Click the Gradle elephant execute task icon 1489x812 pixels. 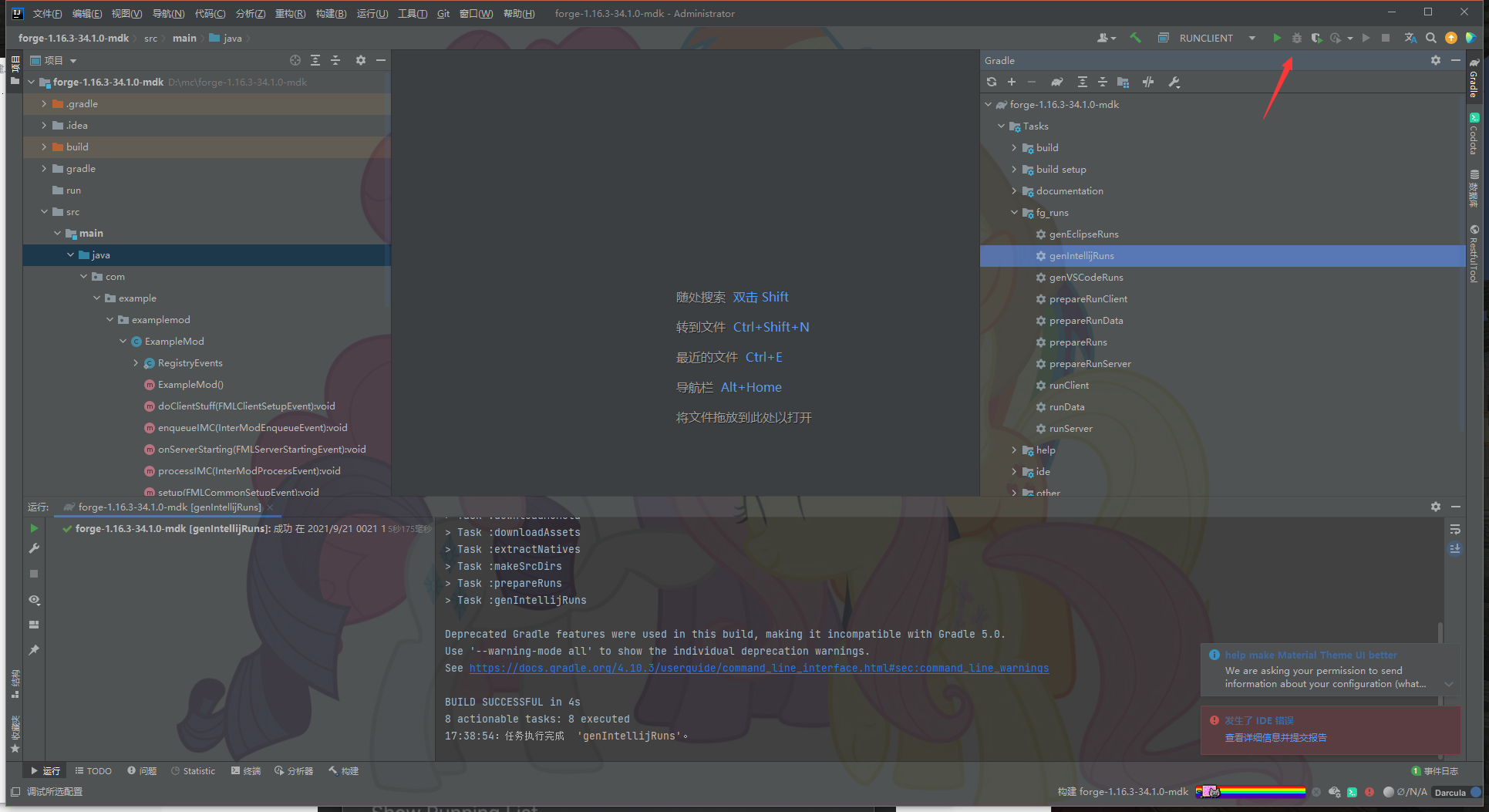(x=1057, y=82)
